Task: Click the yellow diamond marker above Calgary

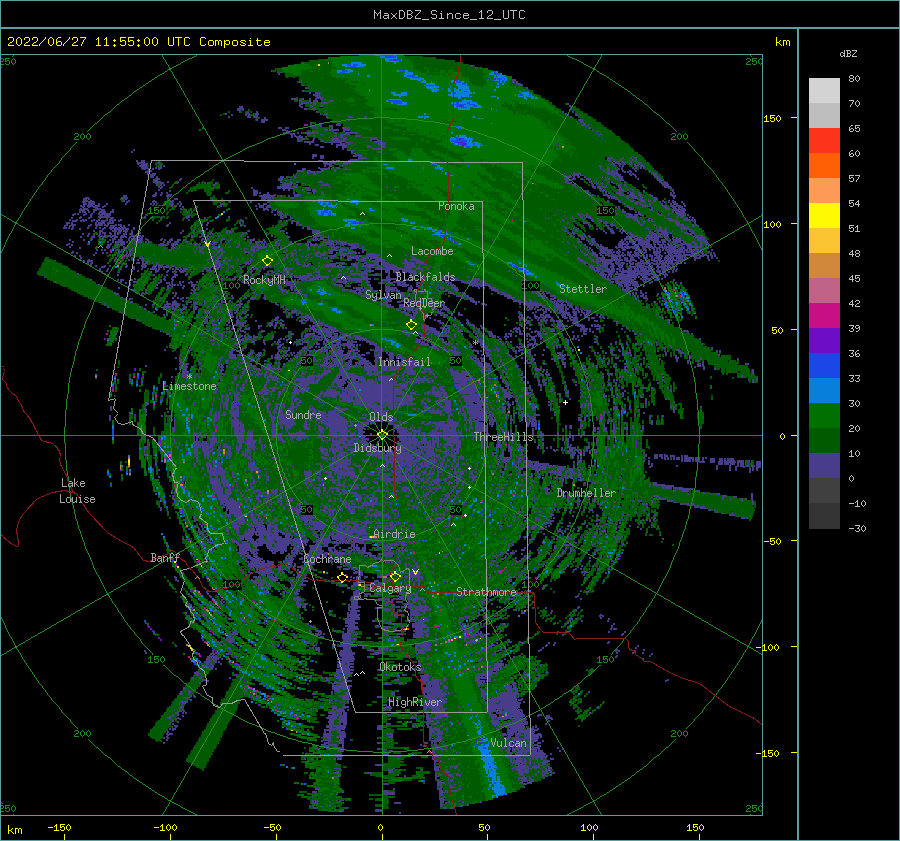Action: (395, 576)
